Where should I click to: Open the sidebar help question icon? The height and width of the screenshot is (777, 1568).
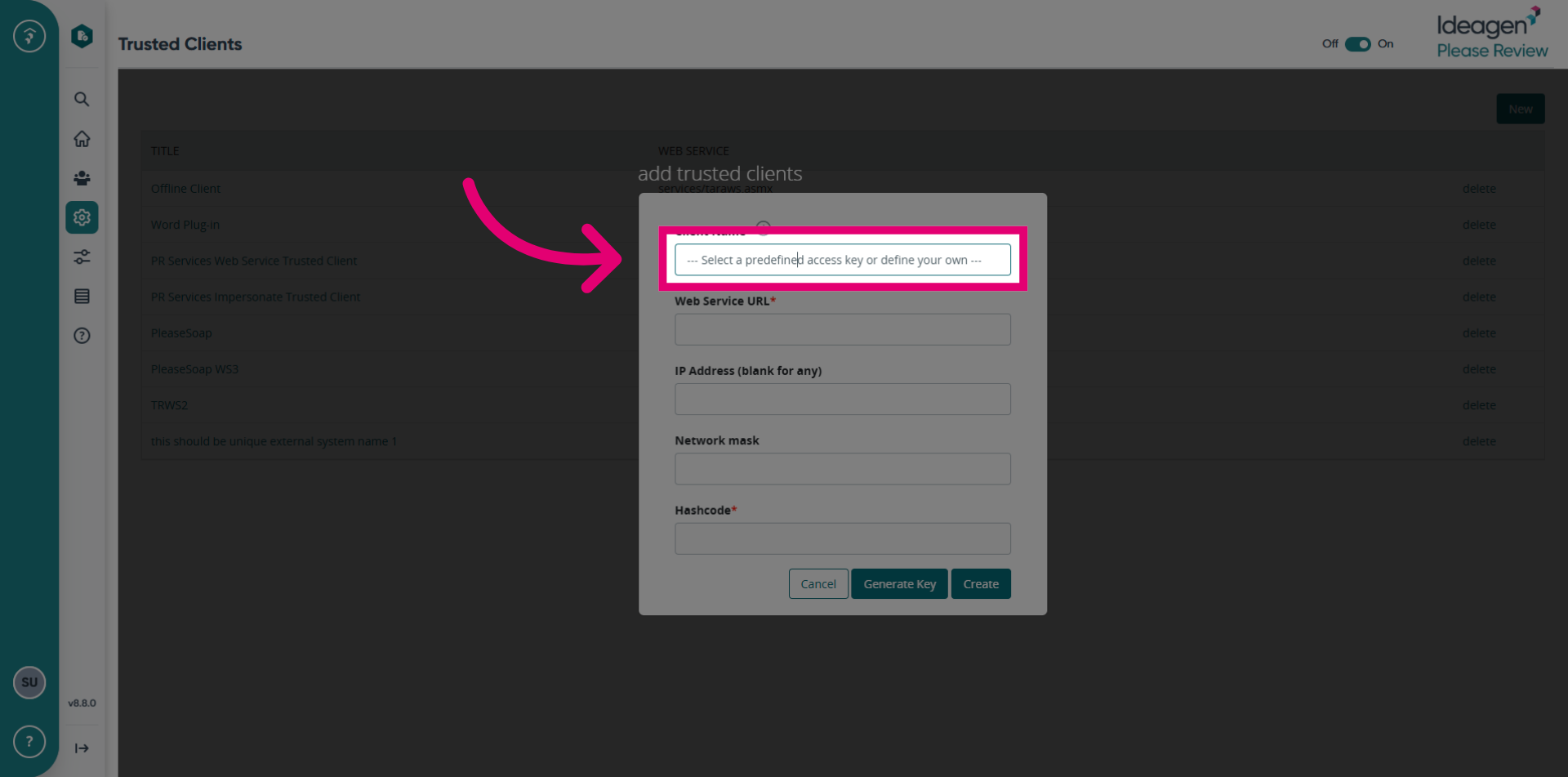coord(82,335)
